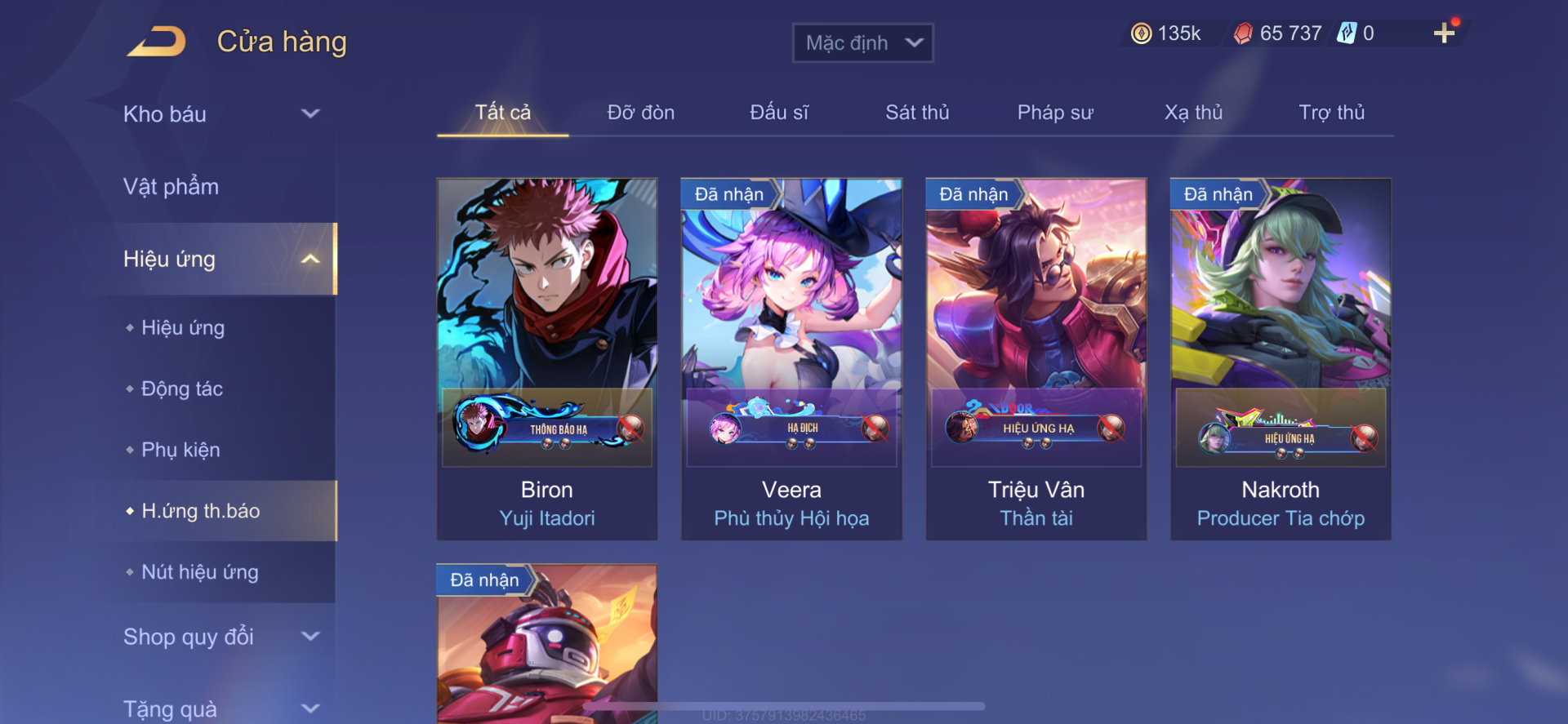Tap the crossed-out avatar icon on Nakroth's card
The height and width of the screenshot is (724, 1568).
pos(1364,438)
